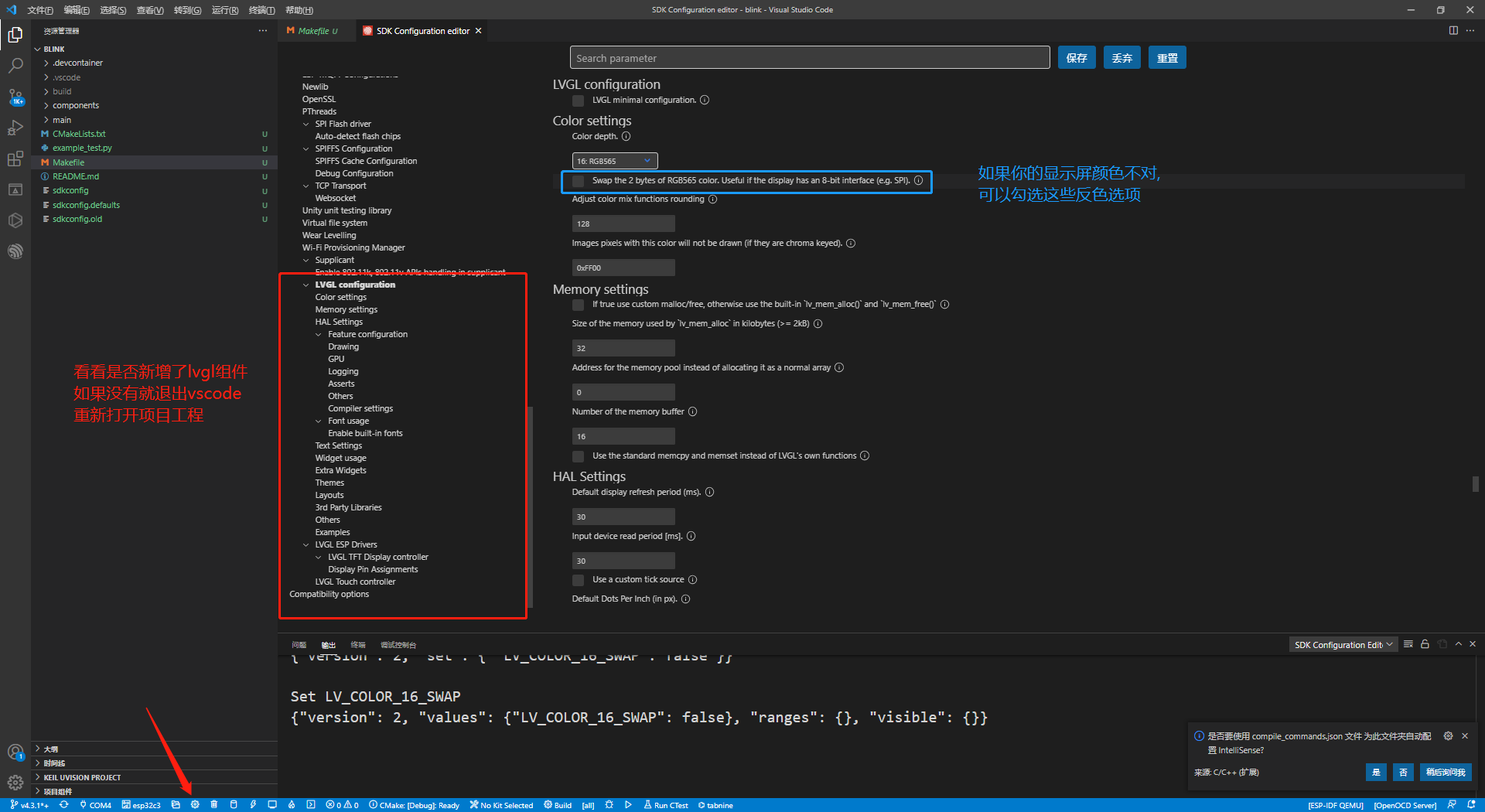This screenshot has height=812, width=1485.
Task: Click 稍后询问我 ask me later button
Action: point(1446,772)
